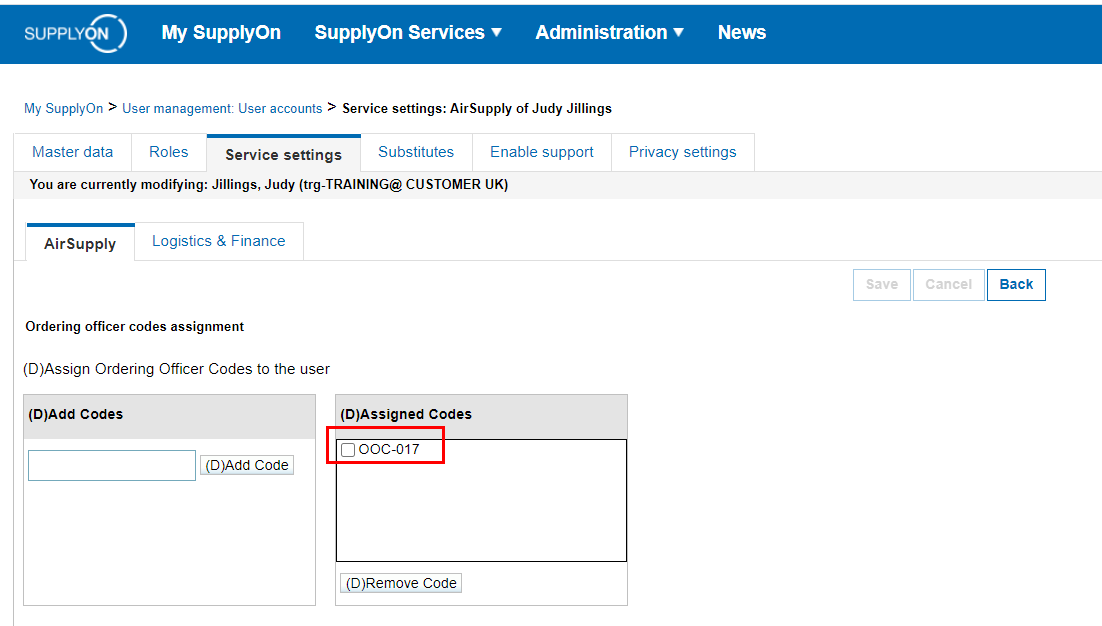Viewport: 1102px width, 626px height.
Task: Switch to Logistics & Finance sub-tab
Action: tap(219, 241)
